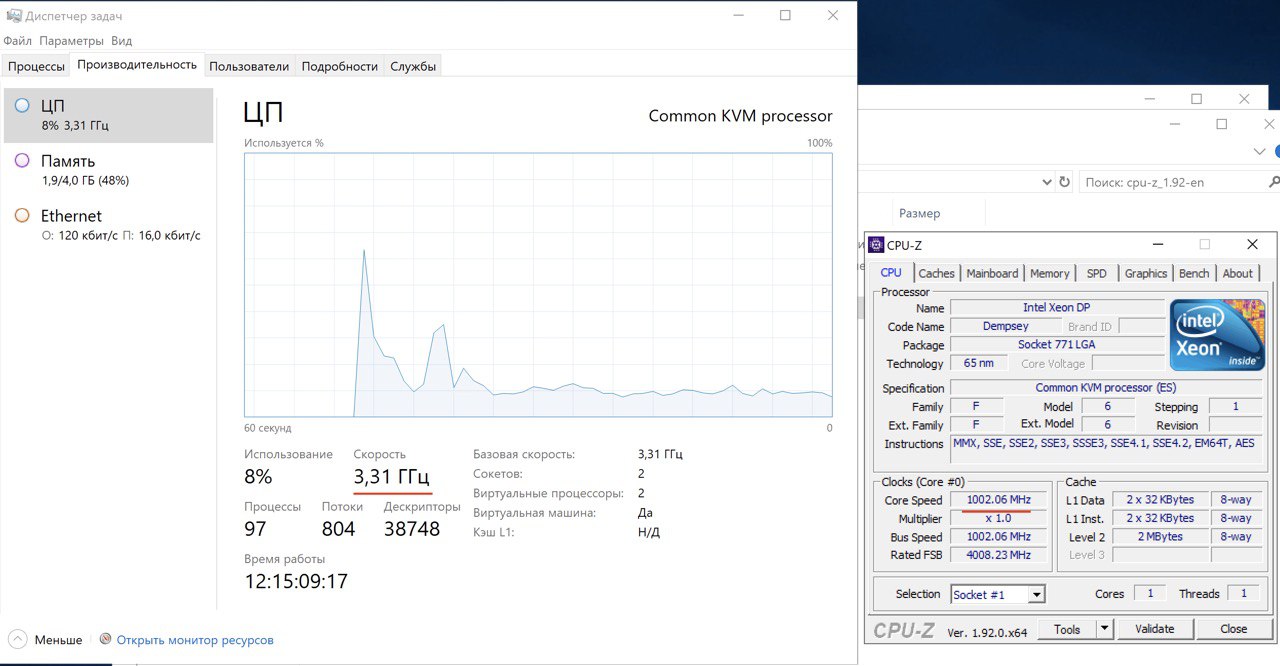Click the memory usage text 1,9/4,0 ГБ (48%)

pos(85,181)
